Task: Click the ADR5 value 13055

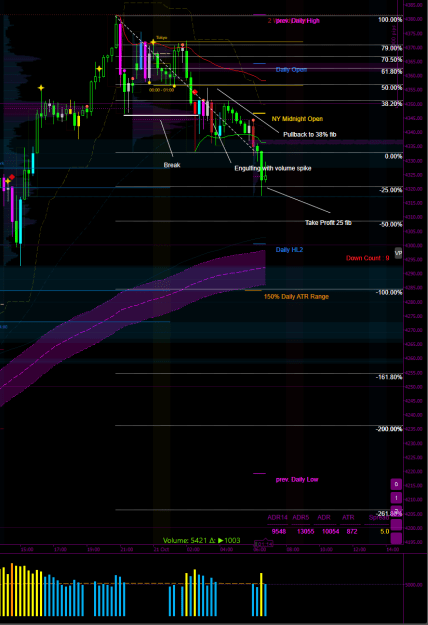Action: [306, 531]
